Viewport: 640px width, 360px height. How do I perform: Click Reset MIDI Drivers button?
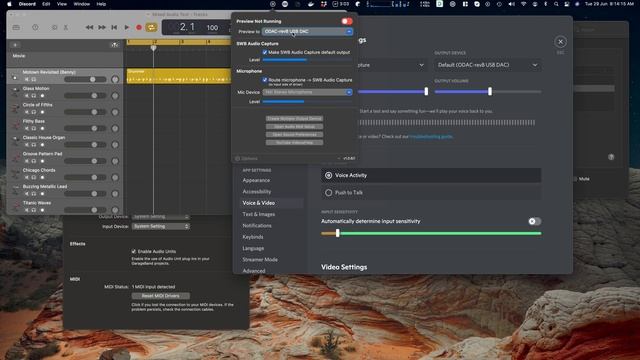[x=160, y=296]
